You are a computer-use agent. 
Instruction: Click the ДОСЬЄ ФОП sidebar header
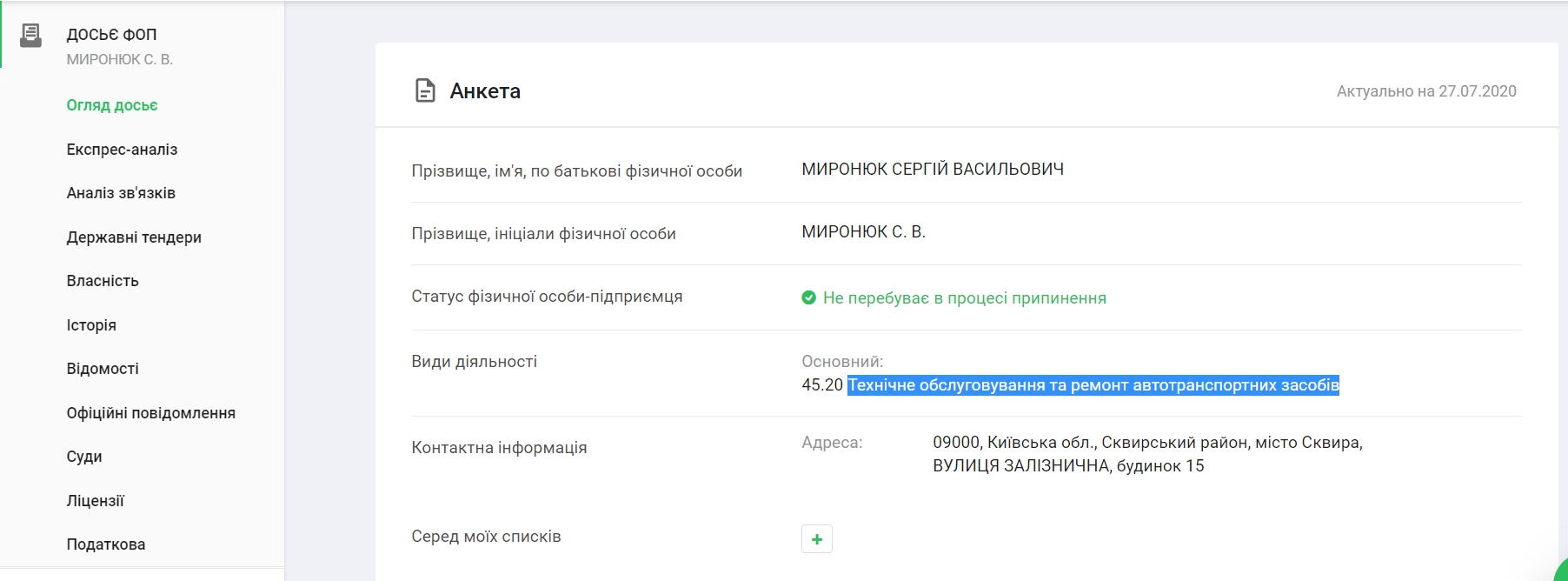coord(111,35)
